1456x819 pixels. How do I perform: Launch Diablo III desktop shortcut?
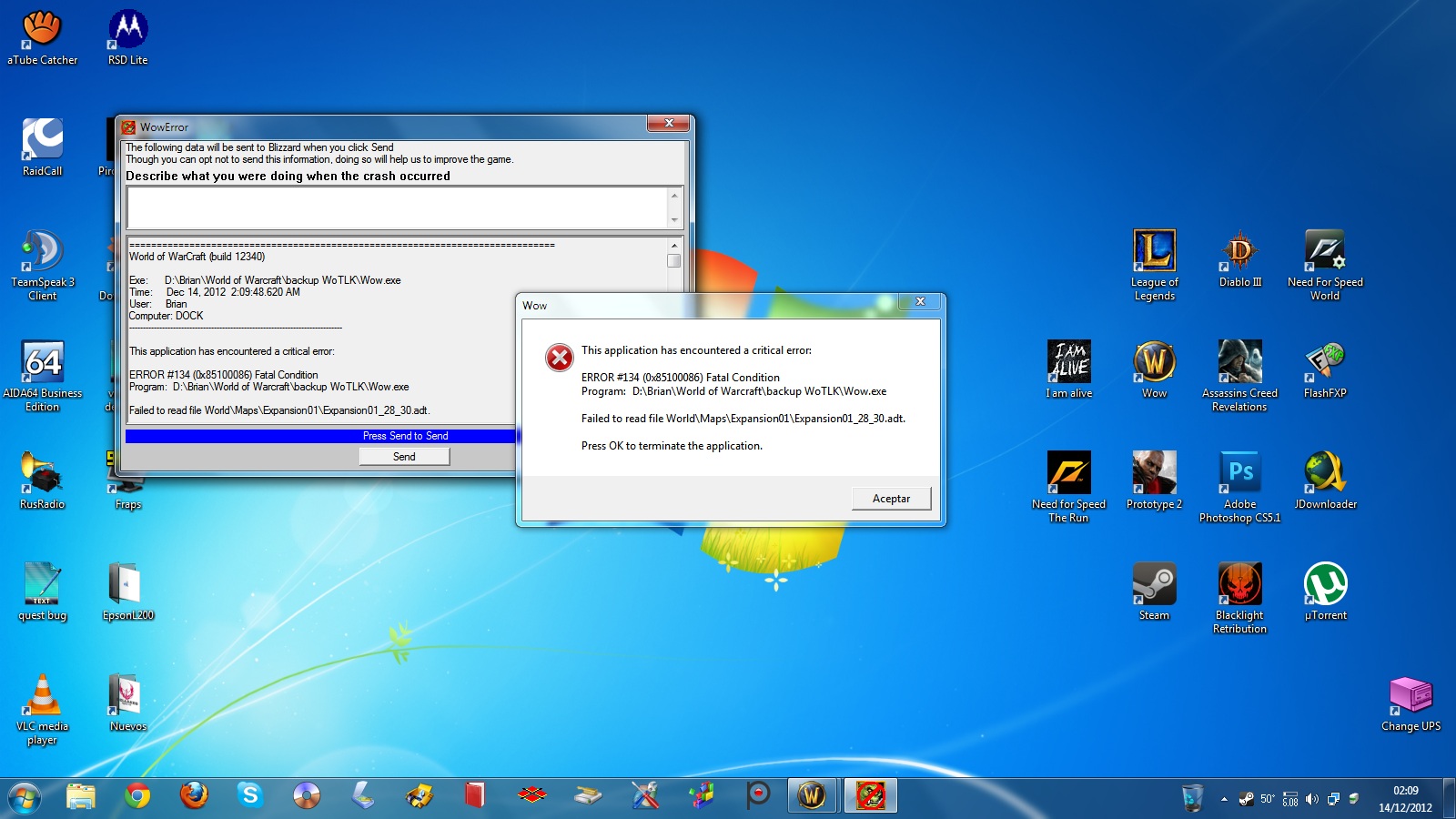pyautogui.click(x=1240, y=258)
